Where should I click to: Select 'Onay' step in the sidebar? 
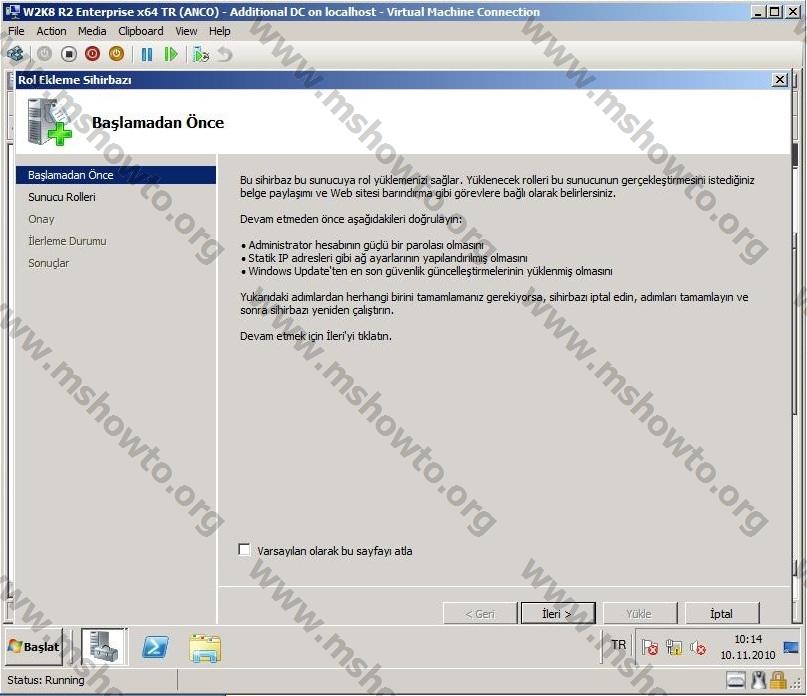click(x=41, y=219)
